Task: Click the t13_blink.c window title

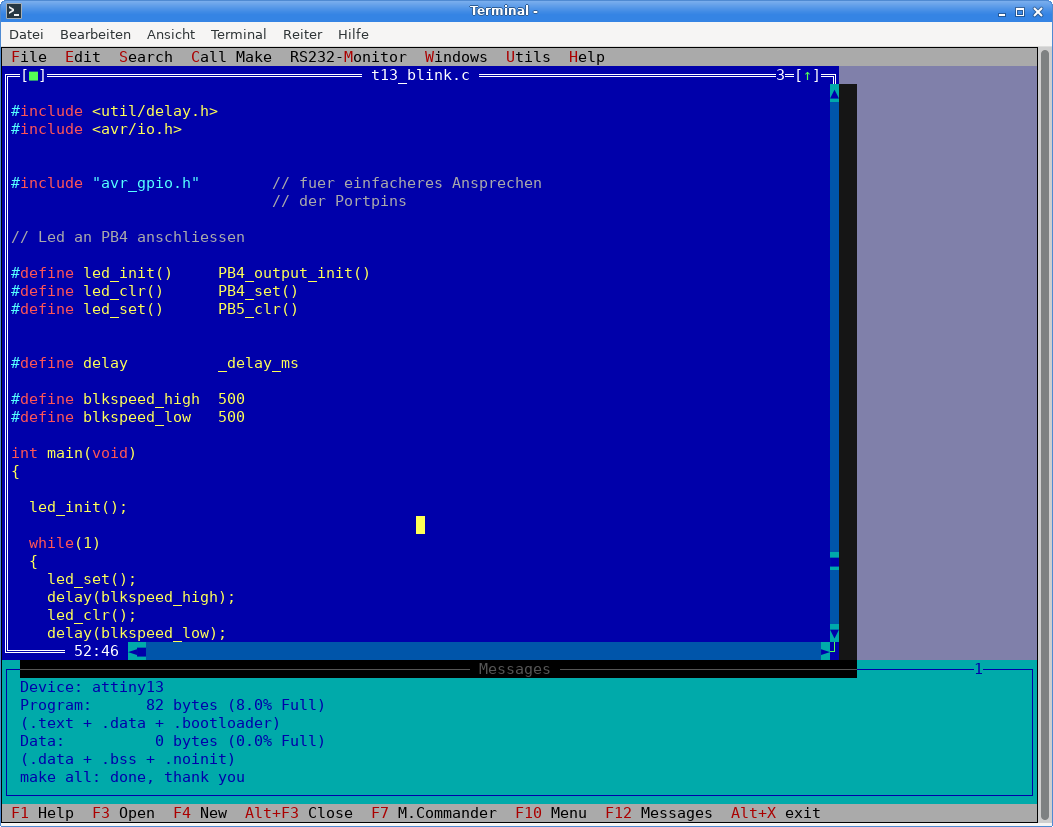Action: (420, 75)
